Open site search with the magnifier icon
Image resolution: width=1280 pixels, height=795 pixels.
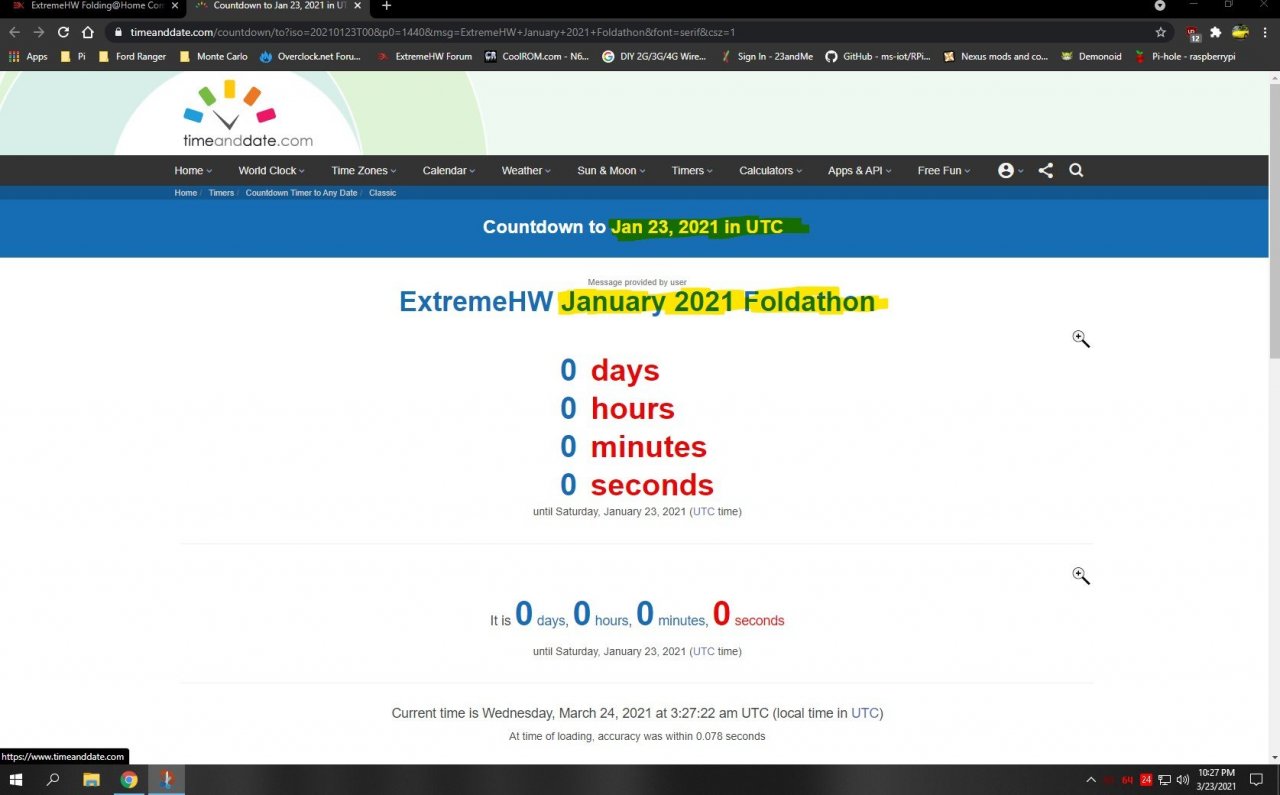tap(1076, 170)
